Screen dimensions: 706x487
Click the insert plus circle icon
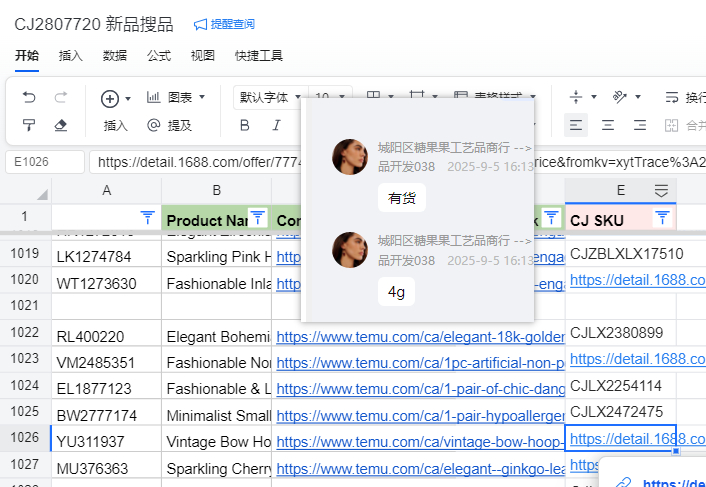[x=110, y=98]
